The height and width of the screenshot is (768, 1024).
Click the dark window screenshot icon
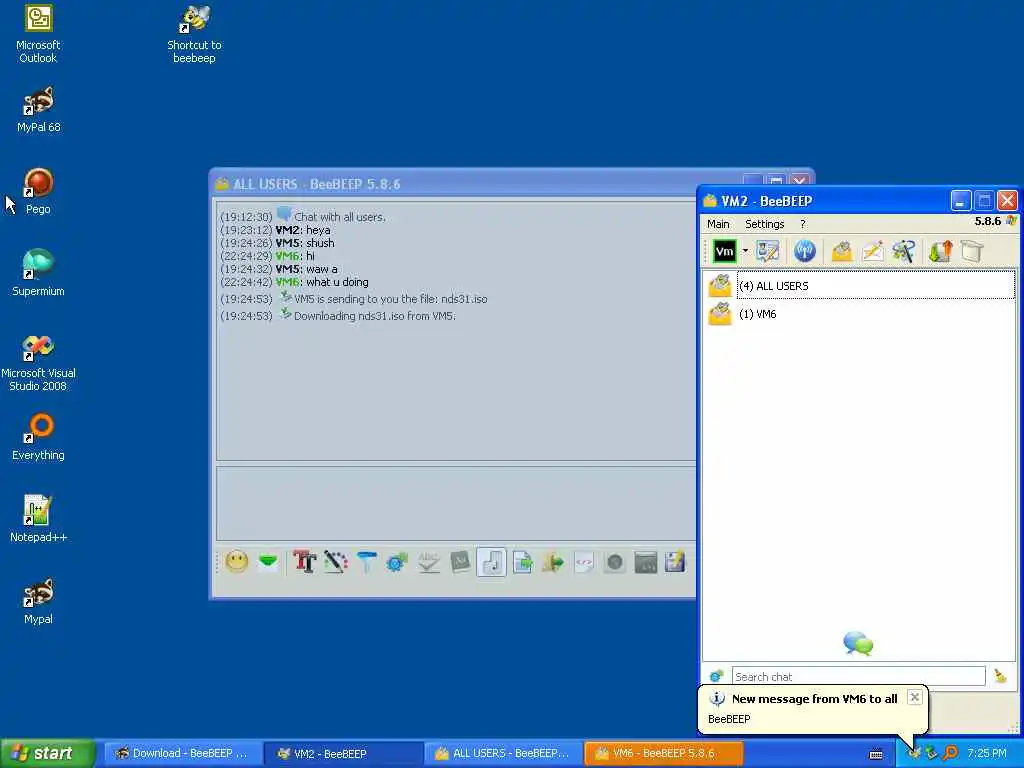[645, 562]
